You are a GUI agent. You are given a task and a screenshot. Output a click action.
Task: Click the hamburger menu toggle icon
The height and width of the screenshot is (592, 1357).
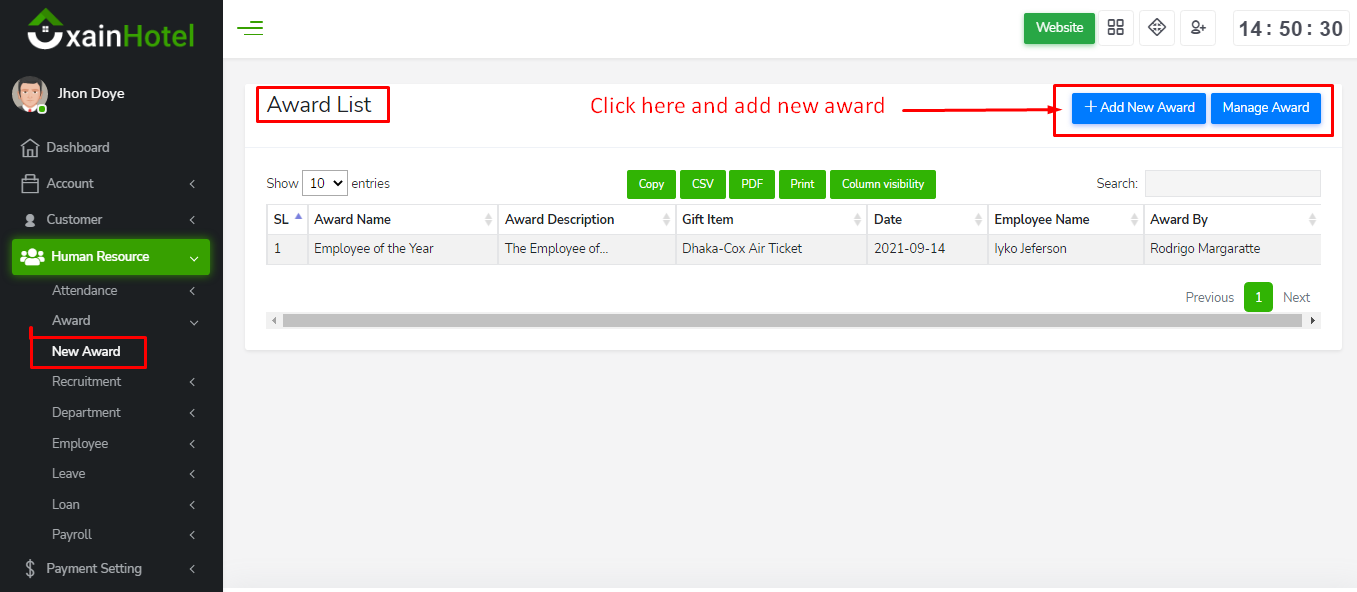[x=250, y=28]
